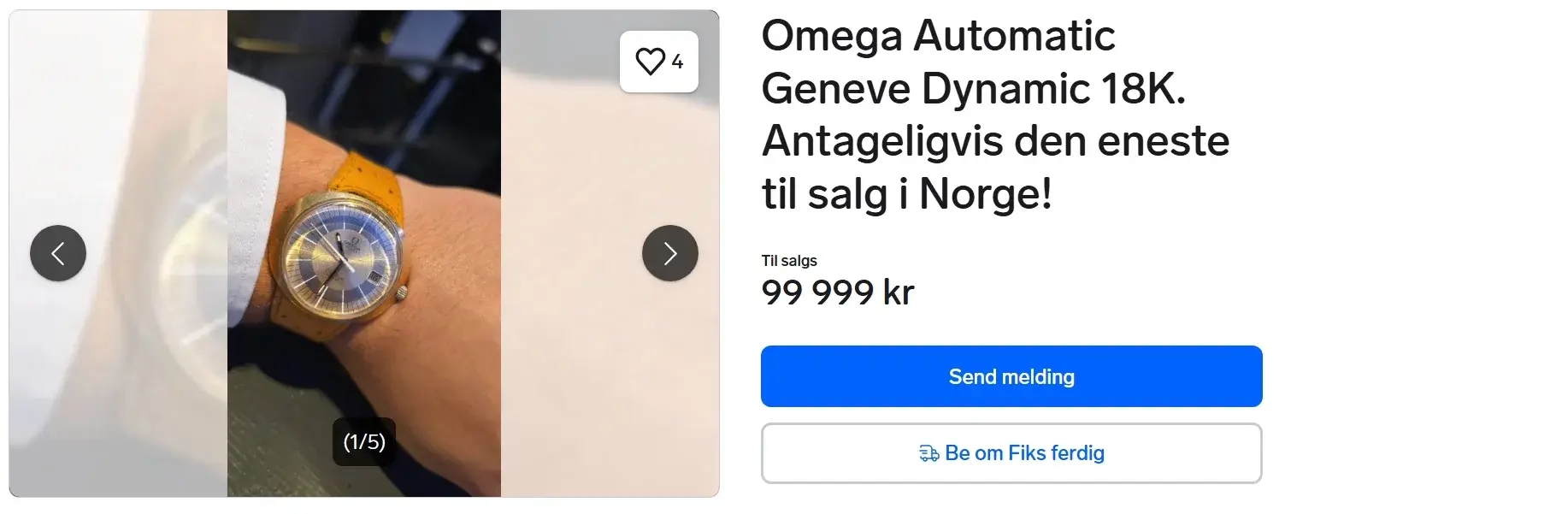Click the "Antageligvis den eneste" title line
Viewport: 1568px width, 514px height.
click(x=995, y=141)
